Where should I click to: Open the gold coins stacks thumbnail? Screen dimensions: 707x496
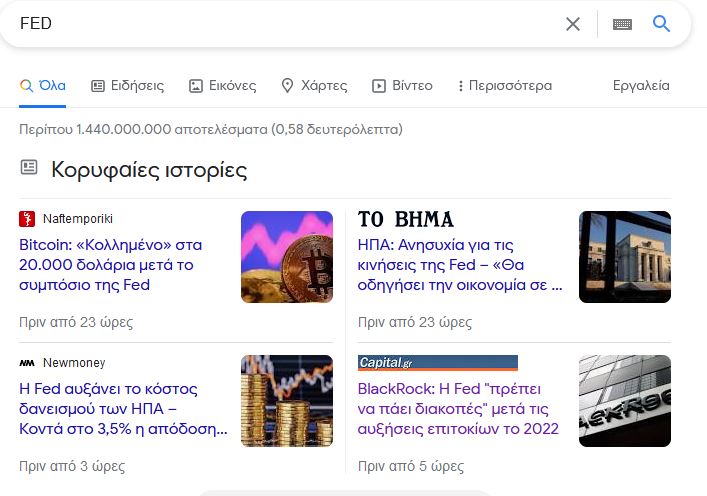point(287,401)
